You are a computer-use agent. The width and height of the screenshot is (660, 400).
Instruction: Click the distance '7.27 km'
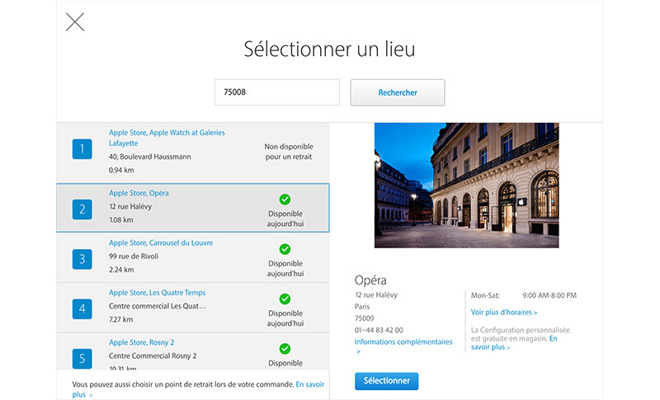coord(121,319)
